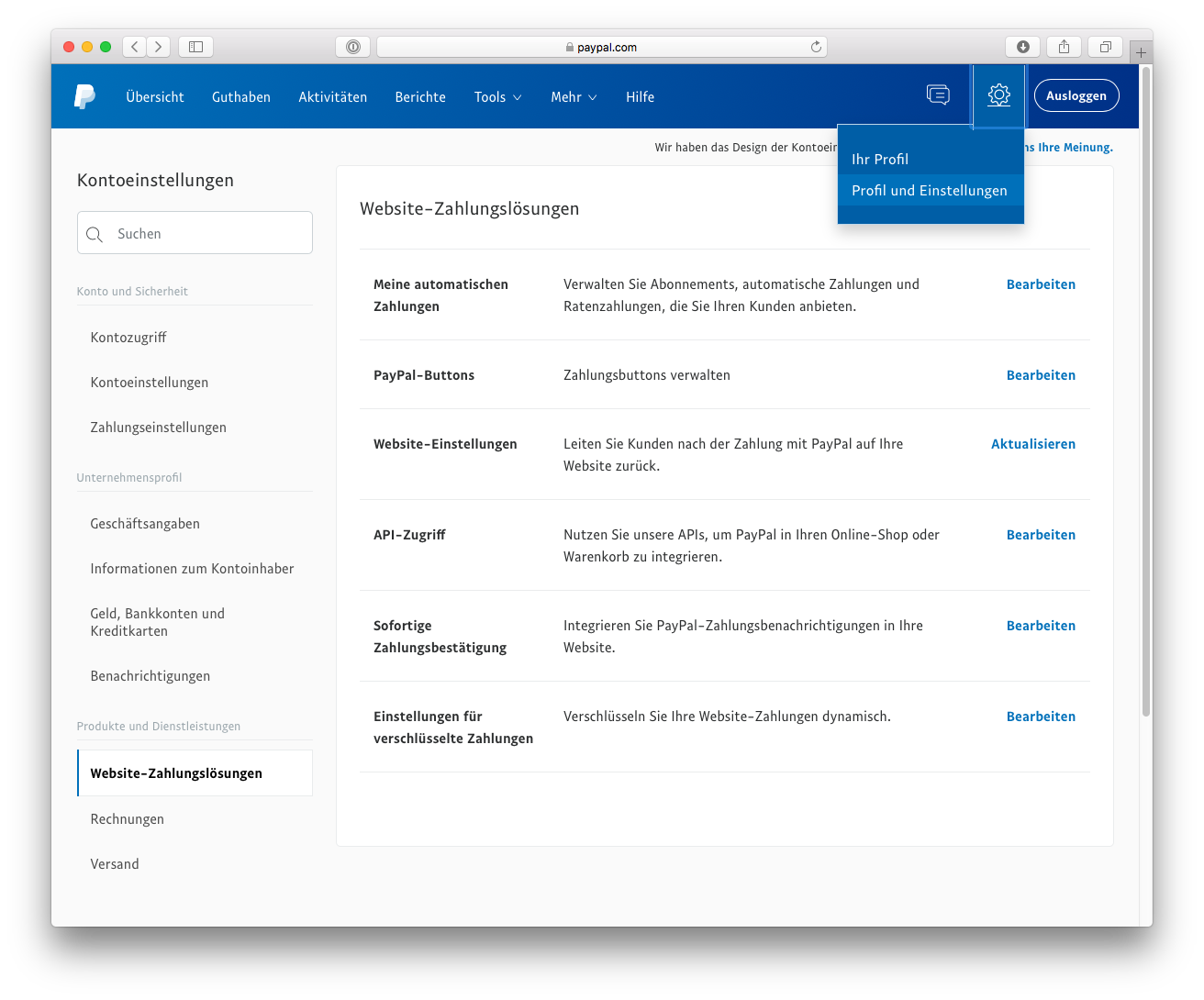Open the Safari downloads icon

pyautogui.click(x=1023, y=47)
